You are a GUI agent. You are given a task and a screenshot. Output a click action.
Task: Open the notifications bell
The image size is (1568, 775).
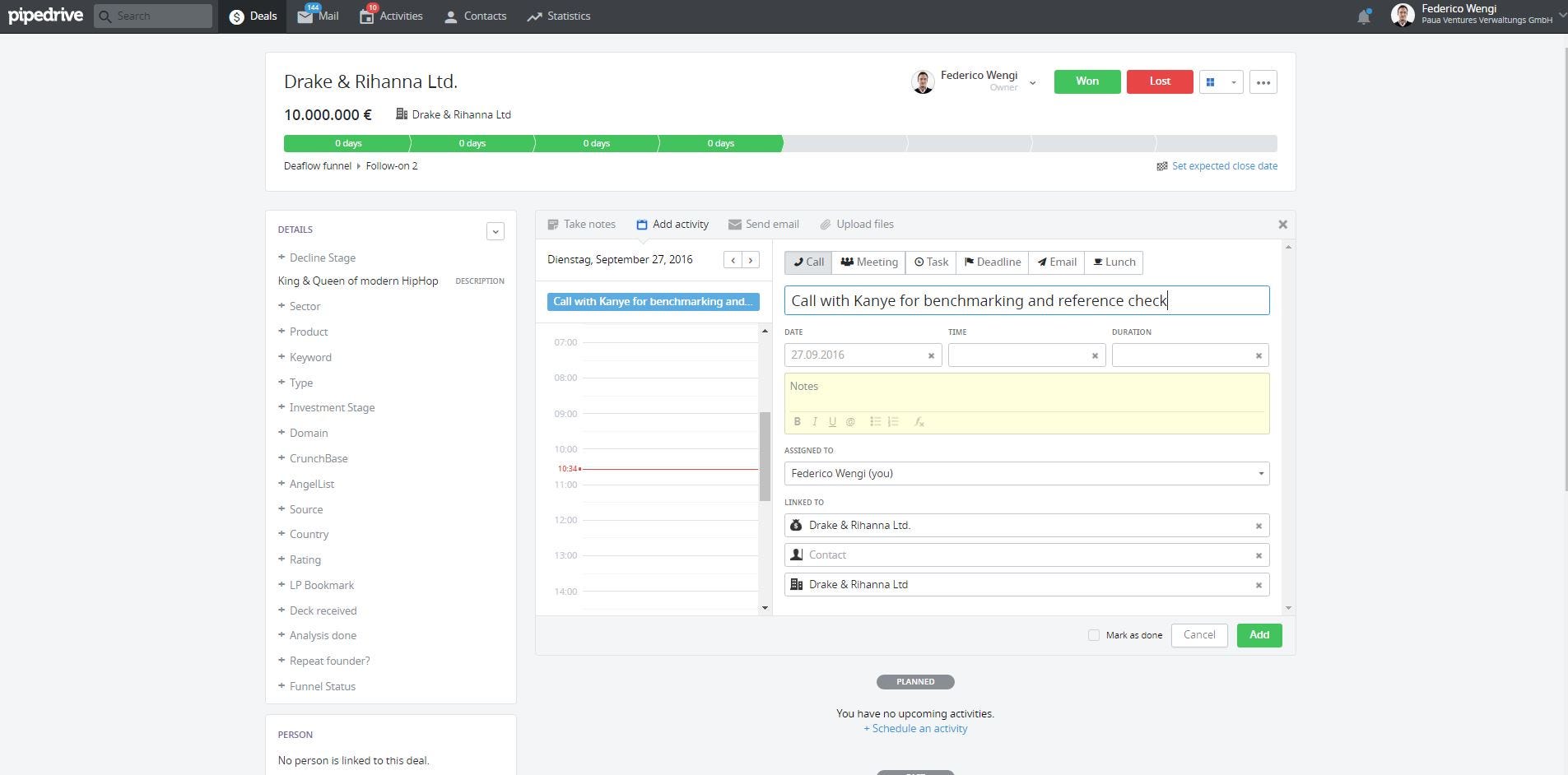pyautogui.click(x=1364, y=16)
